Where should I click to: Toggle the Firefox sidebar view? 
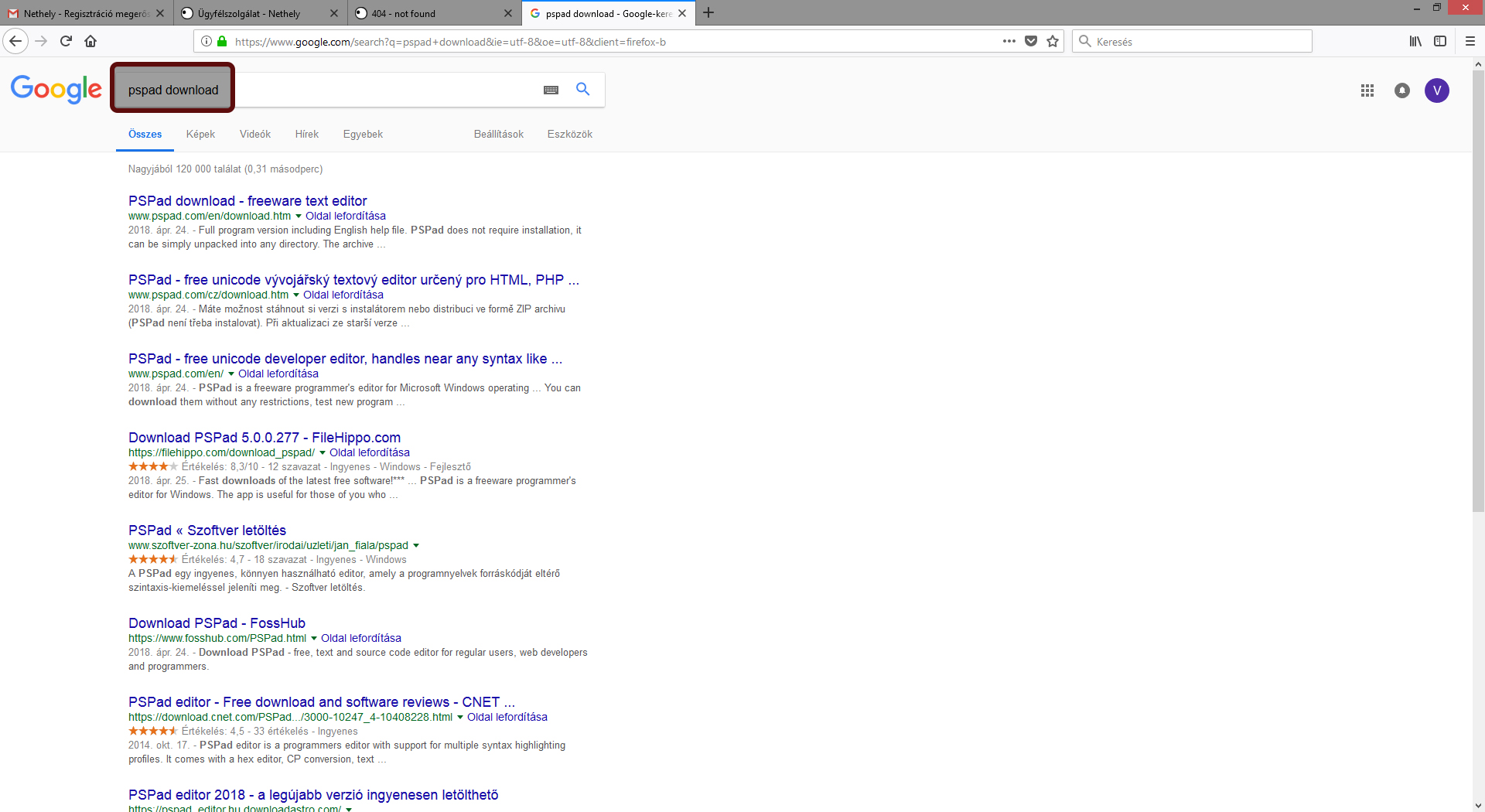point(1439,42)
